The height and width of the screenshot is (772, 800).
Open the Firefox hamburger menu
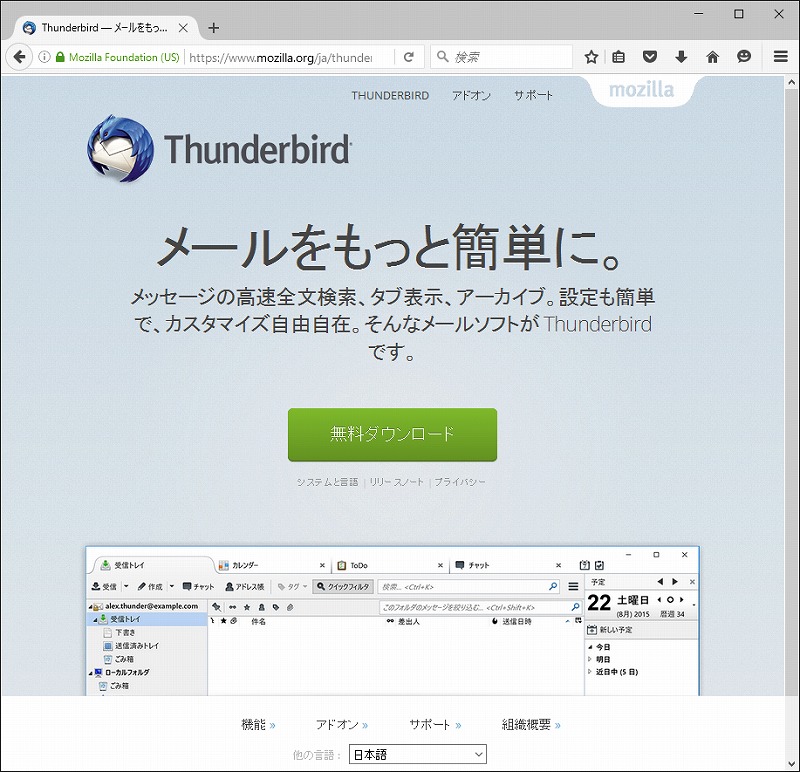click(781, 57)
